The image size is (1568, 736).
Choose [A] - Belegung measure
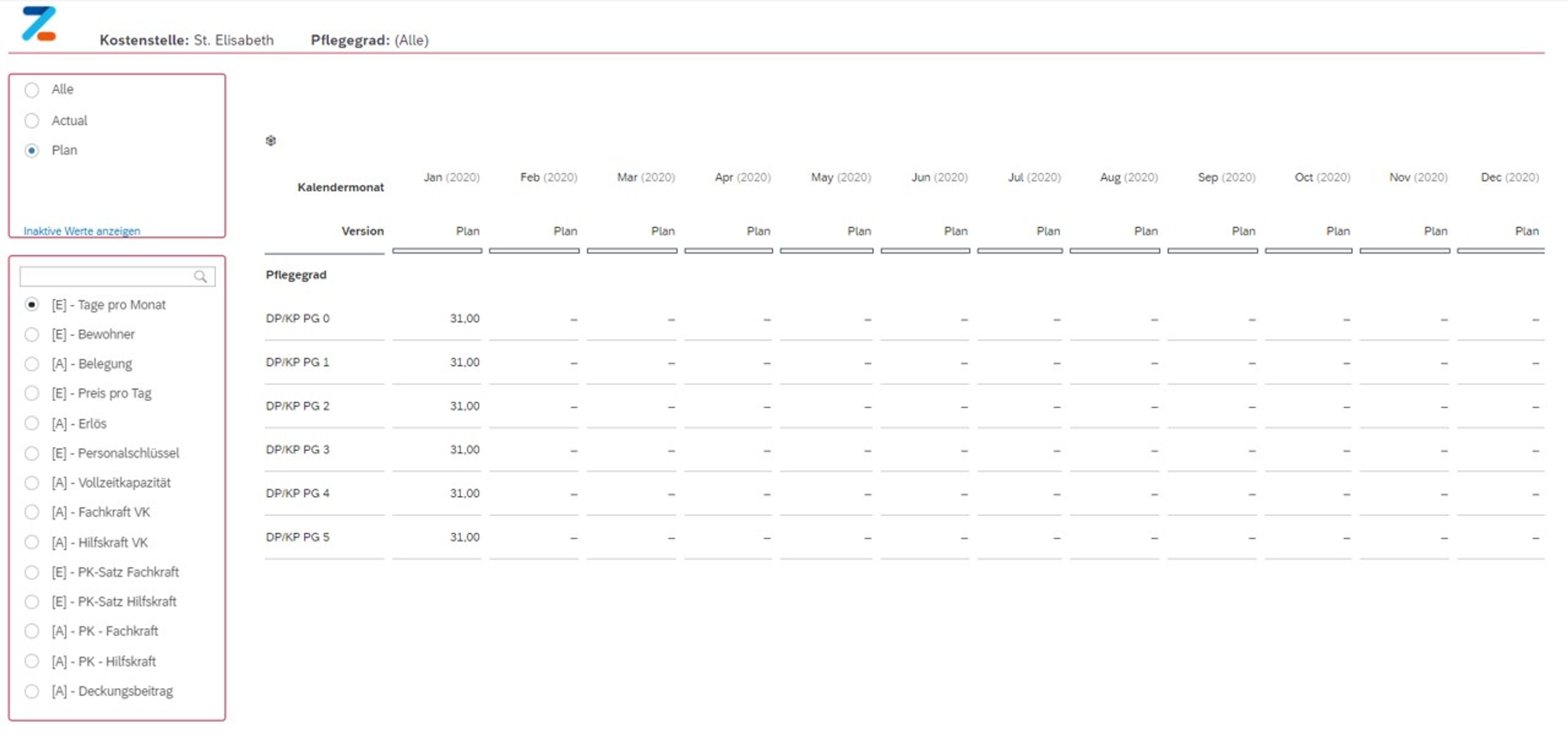coord(32,364)
